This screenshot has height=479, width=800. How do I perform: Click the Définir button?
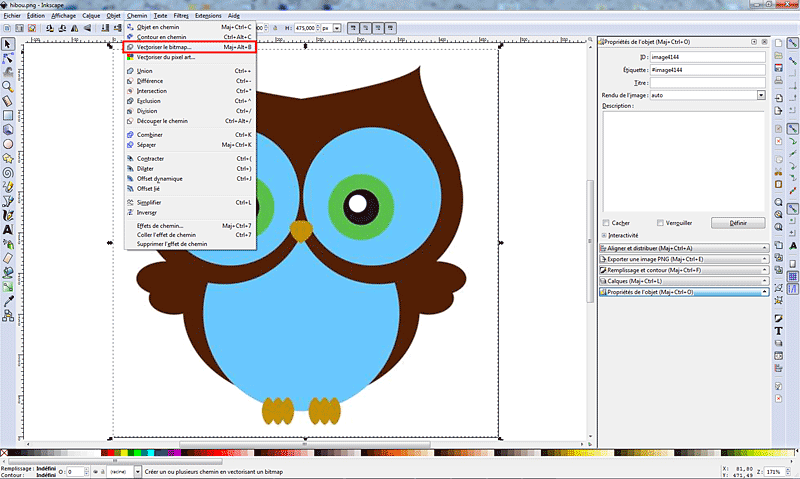[x=738, y=222]
